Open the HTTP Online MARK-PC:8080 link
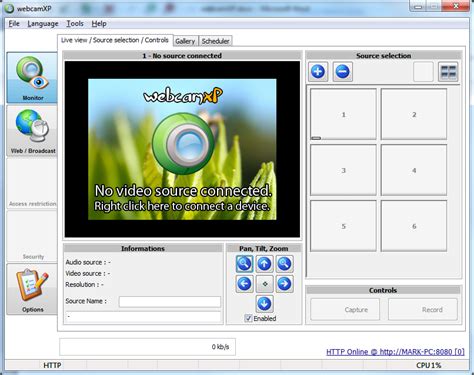 pyautogui.click(x=395, y=352)
